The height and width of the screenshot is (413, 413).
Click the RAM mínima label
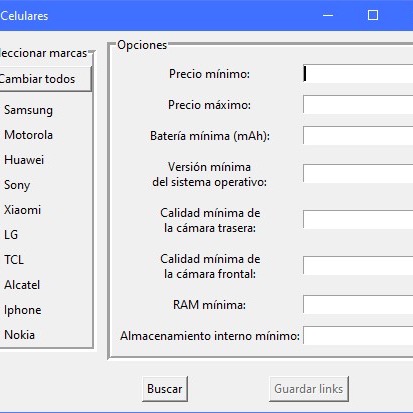[x=209, y=305]
